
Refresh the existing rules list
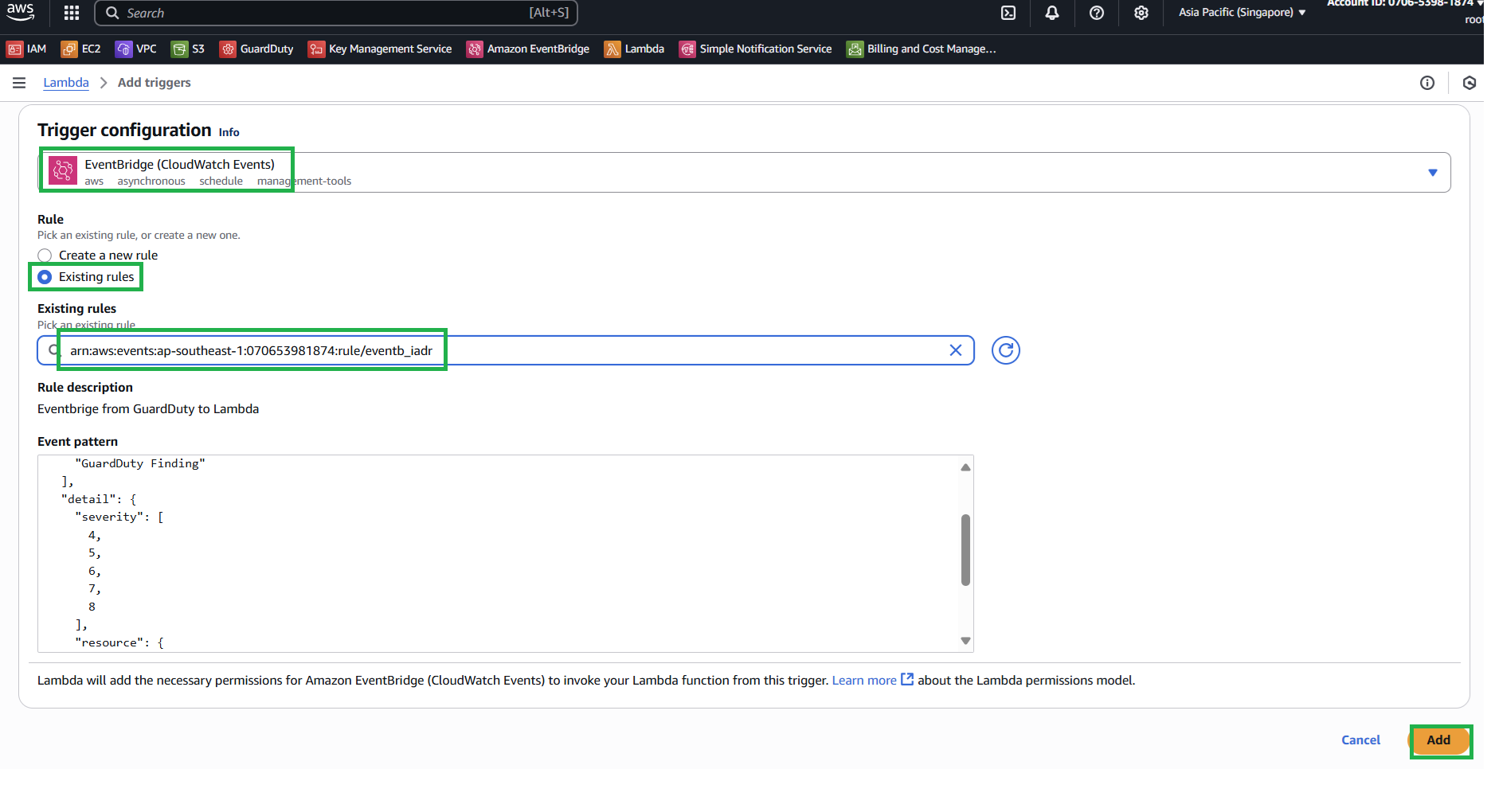pos(1006,350)
